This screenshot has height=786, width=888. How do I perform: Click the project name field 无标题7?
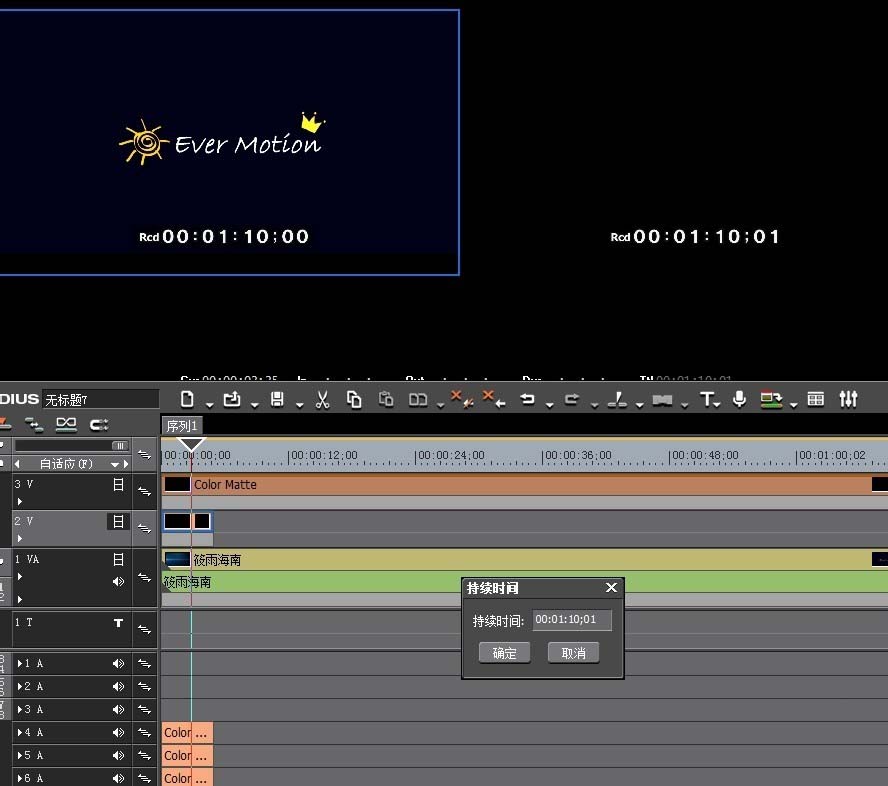point(100,400)
